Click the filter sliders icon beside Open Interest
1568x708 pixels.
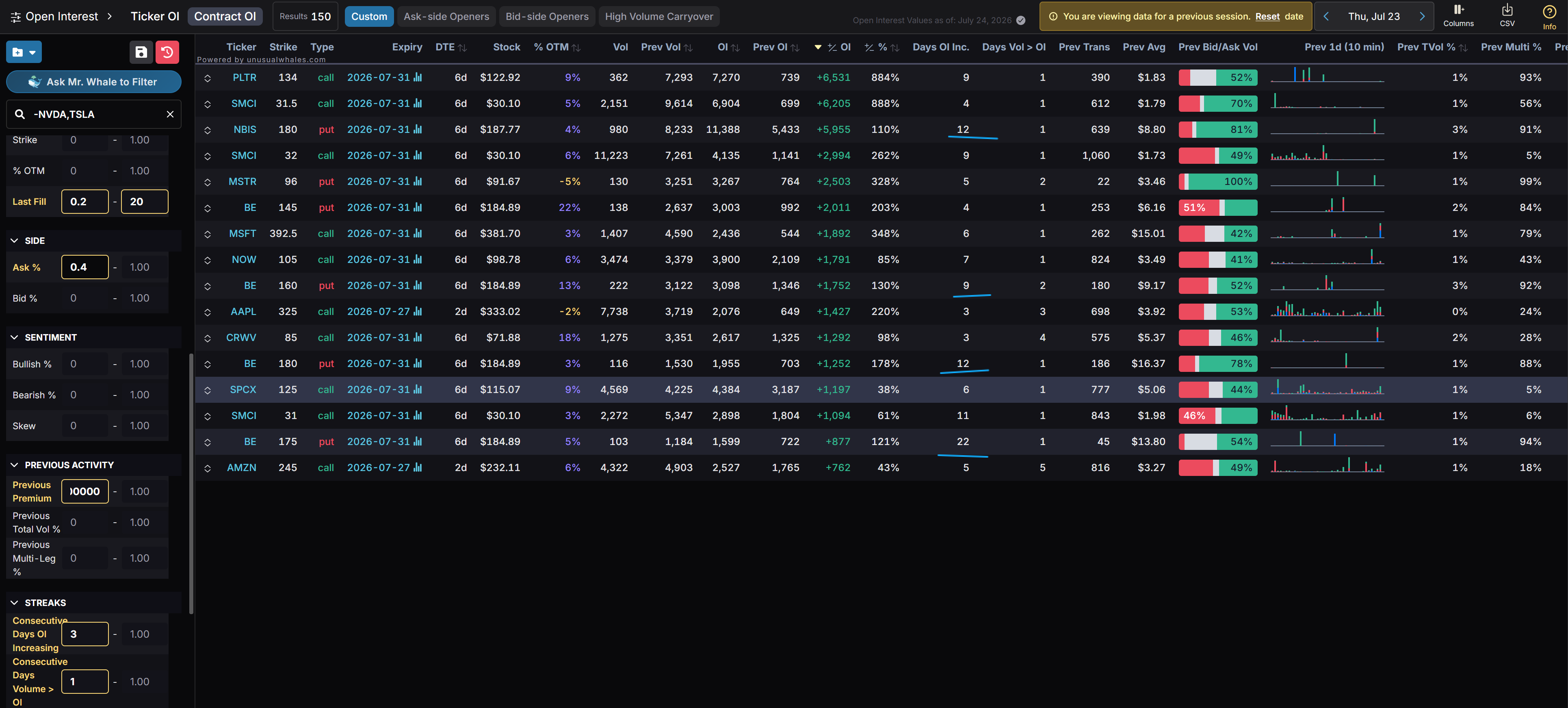click(16, 17)
